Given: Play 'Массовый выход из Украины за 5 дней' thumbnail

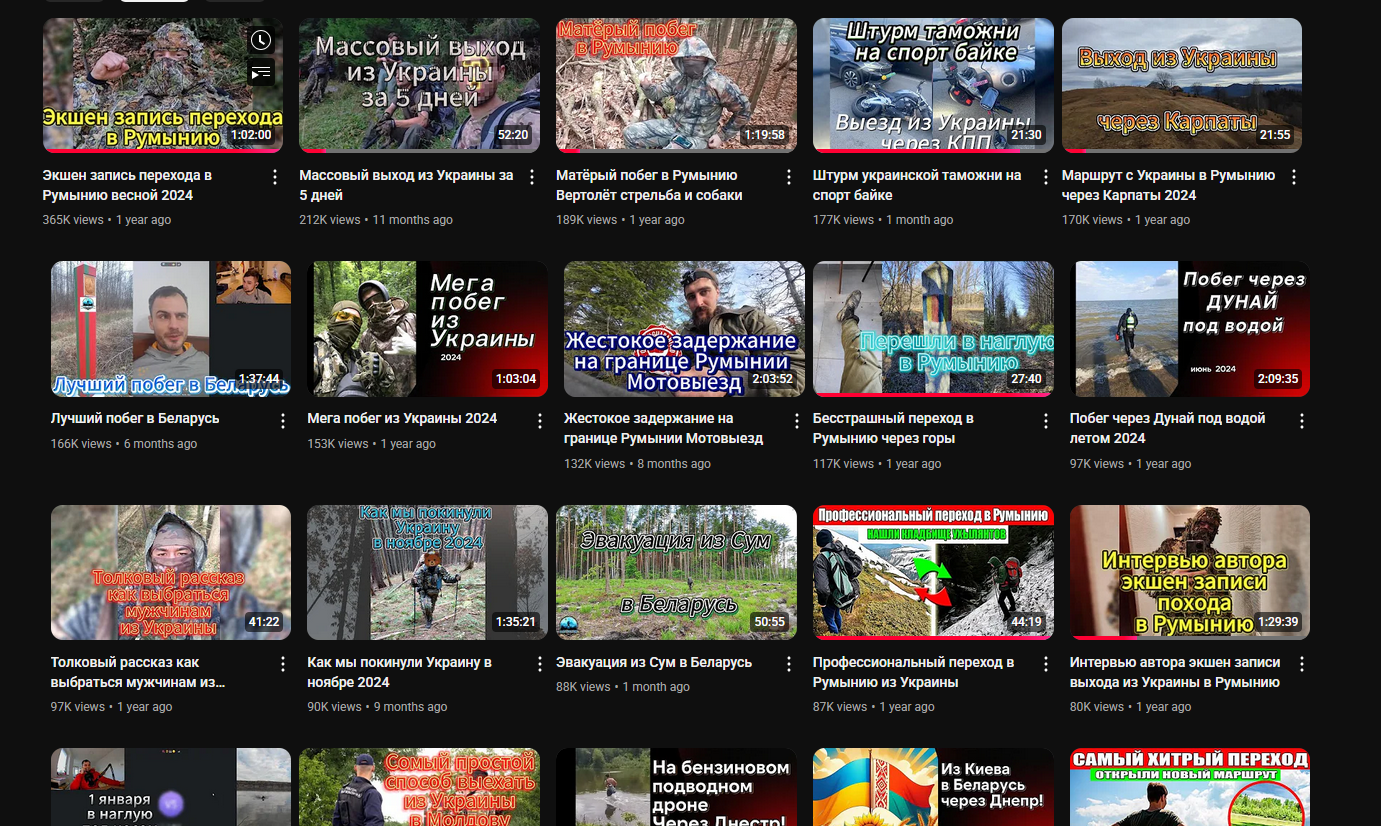Looking at the screenshot, I should click(x=419, y=85).
